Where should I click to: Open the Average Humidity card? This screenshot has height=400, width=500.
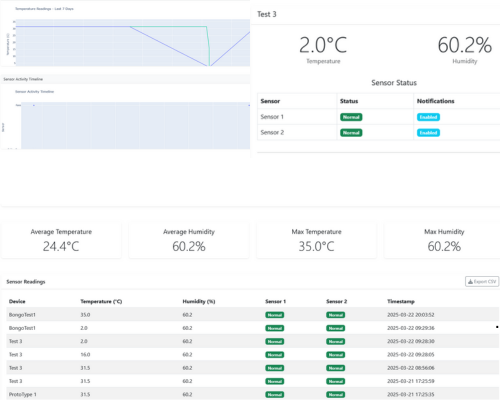click(189, 240)
